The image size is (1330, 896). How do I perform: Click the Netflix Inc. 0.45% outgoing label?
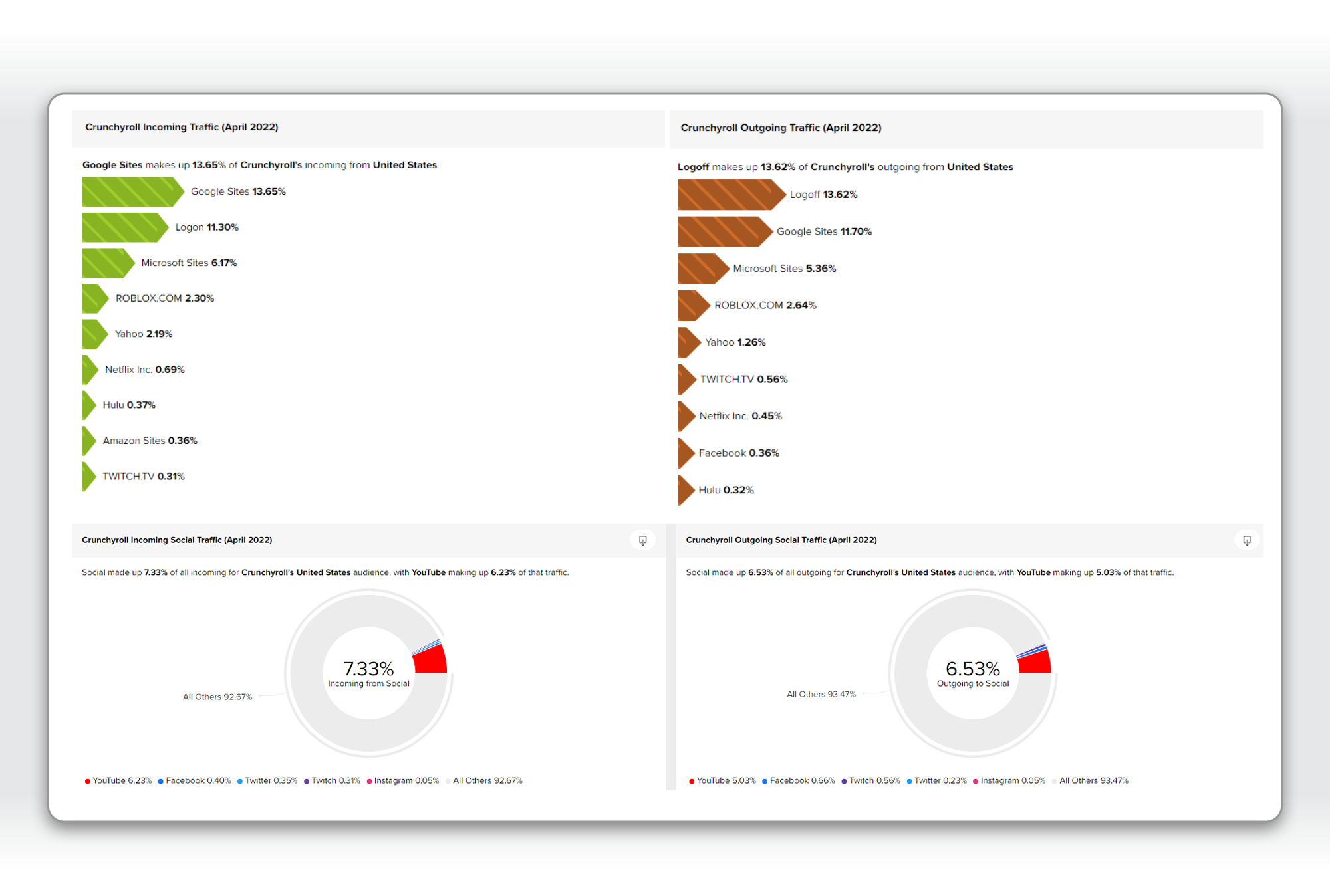point(741,416)
